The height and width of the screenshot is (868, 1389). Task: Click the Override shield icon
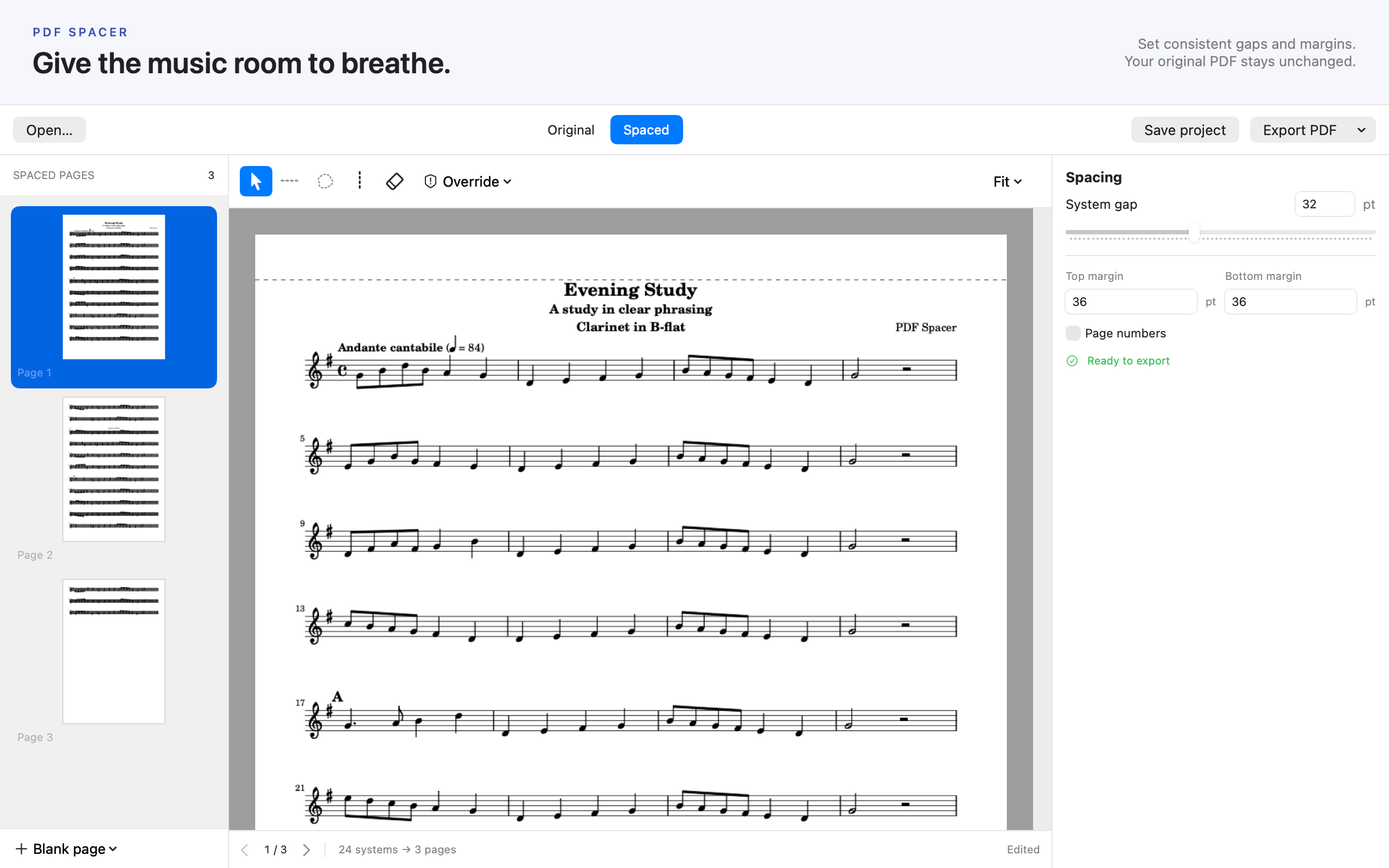pos(430,181)
